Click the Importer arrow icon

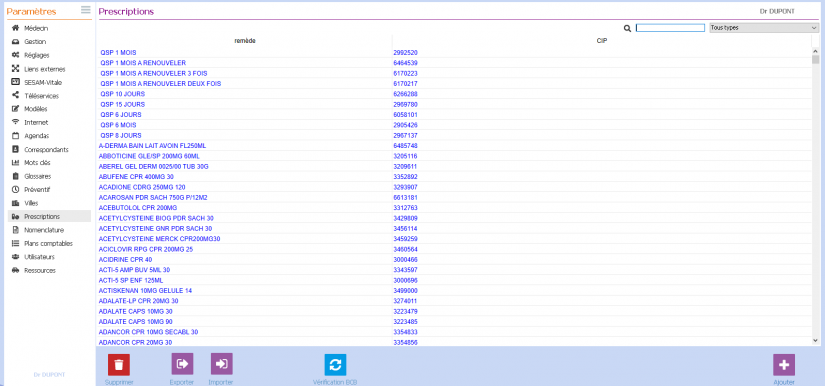click(222, 363)
